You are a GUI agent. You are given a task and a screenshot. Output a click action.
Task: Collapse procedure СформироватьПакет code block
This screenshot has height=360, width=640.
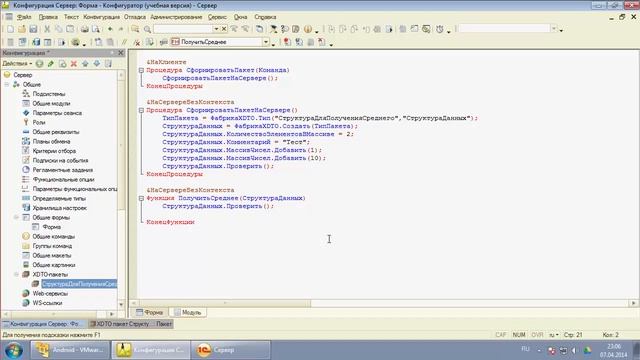tap(141, 70)
